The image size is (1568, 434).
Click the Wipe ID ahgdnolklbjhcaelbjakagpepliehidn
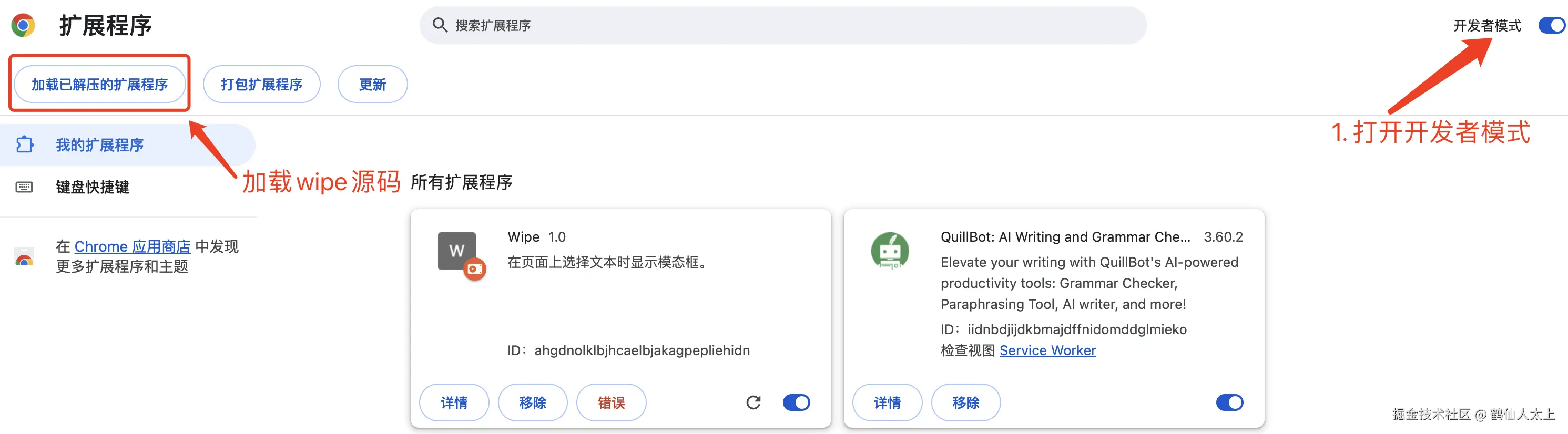pyautogui.click(x=642, y=350)
